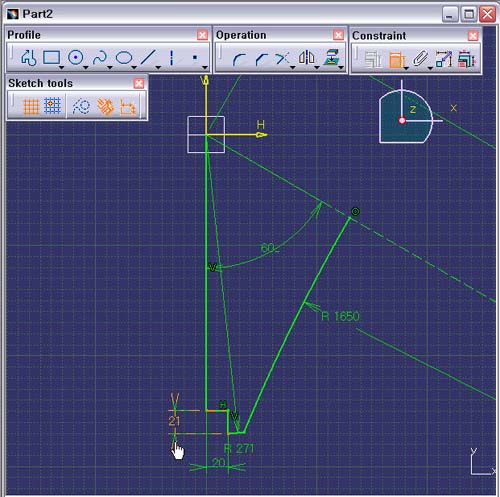
Task: Select the Rectangle tool
Action: [51, 57]
